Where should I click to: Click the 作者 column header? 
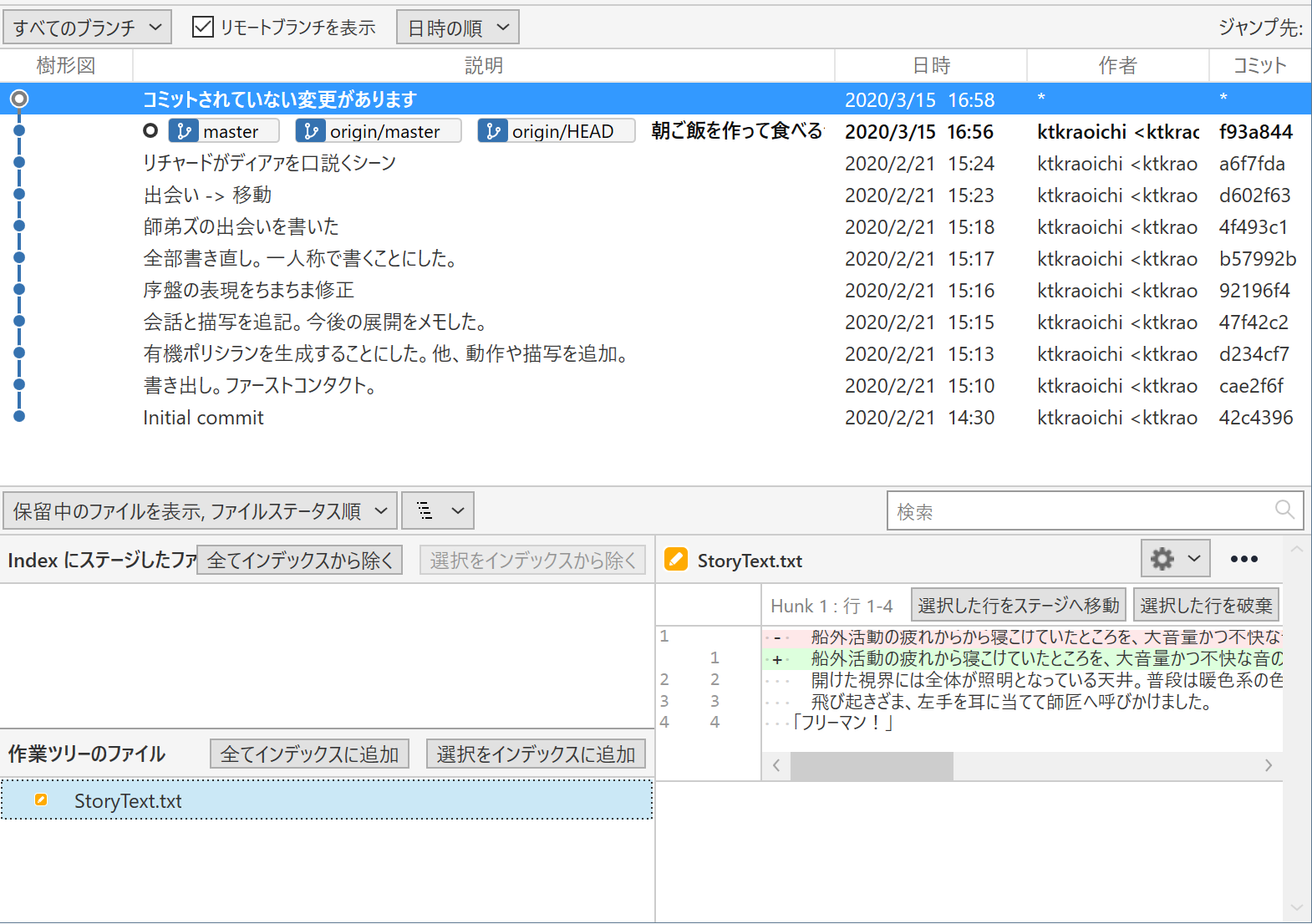1118,65
